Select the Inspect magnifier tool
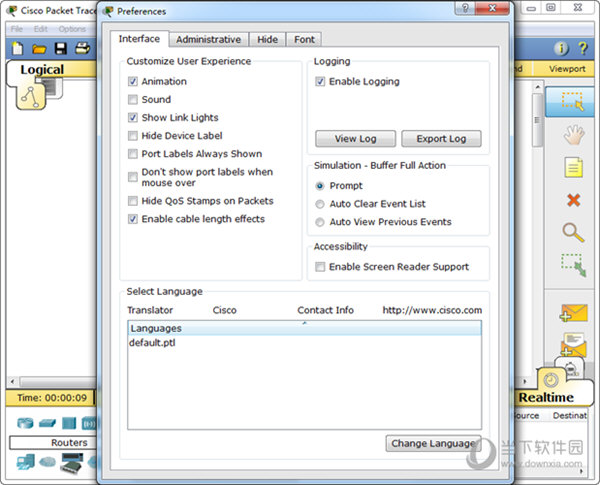 pos(573,233)
